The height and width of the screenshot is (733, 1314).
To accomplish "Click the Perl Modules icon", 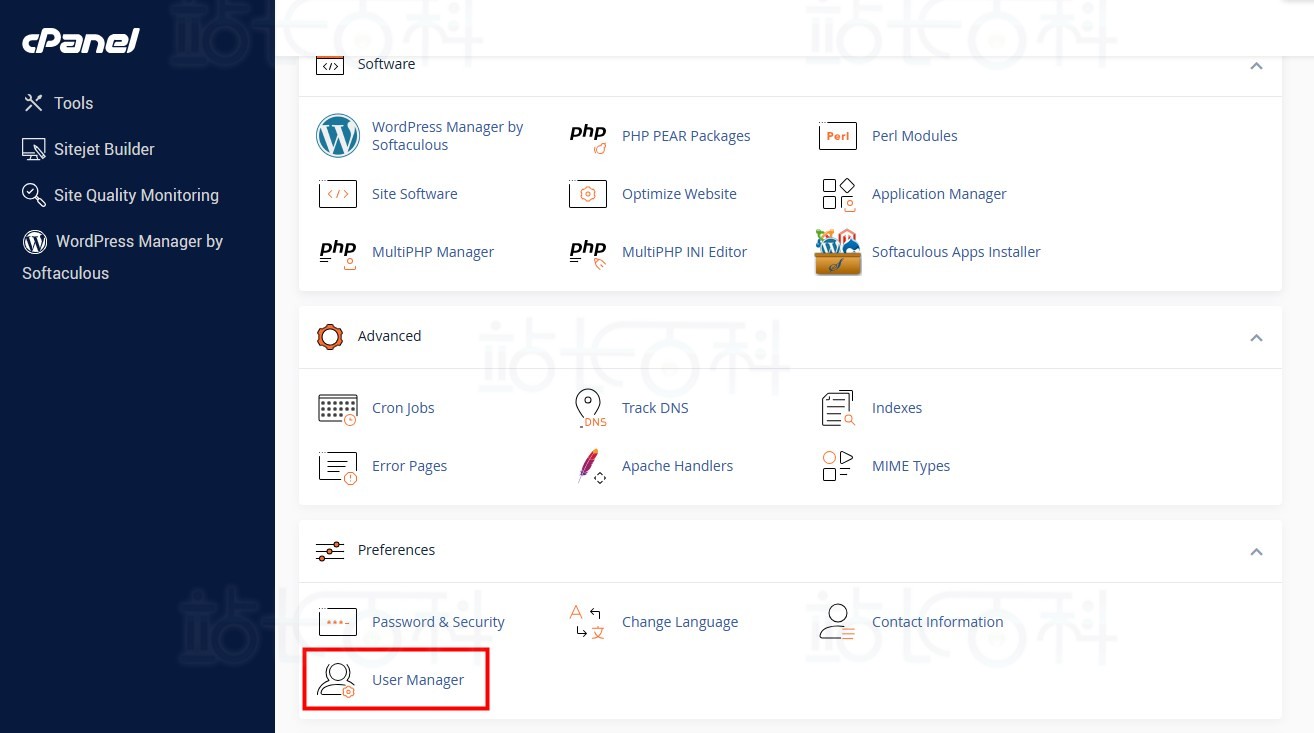I will pyautogui.click(x=838, y=136).
